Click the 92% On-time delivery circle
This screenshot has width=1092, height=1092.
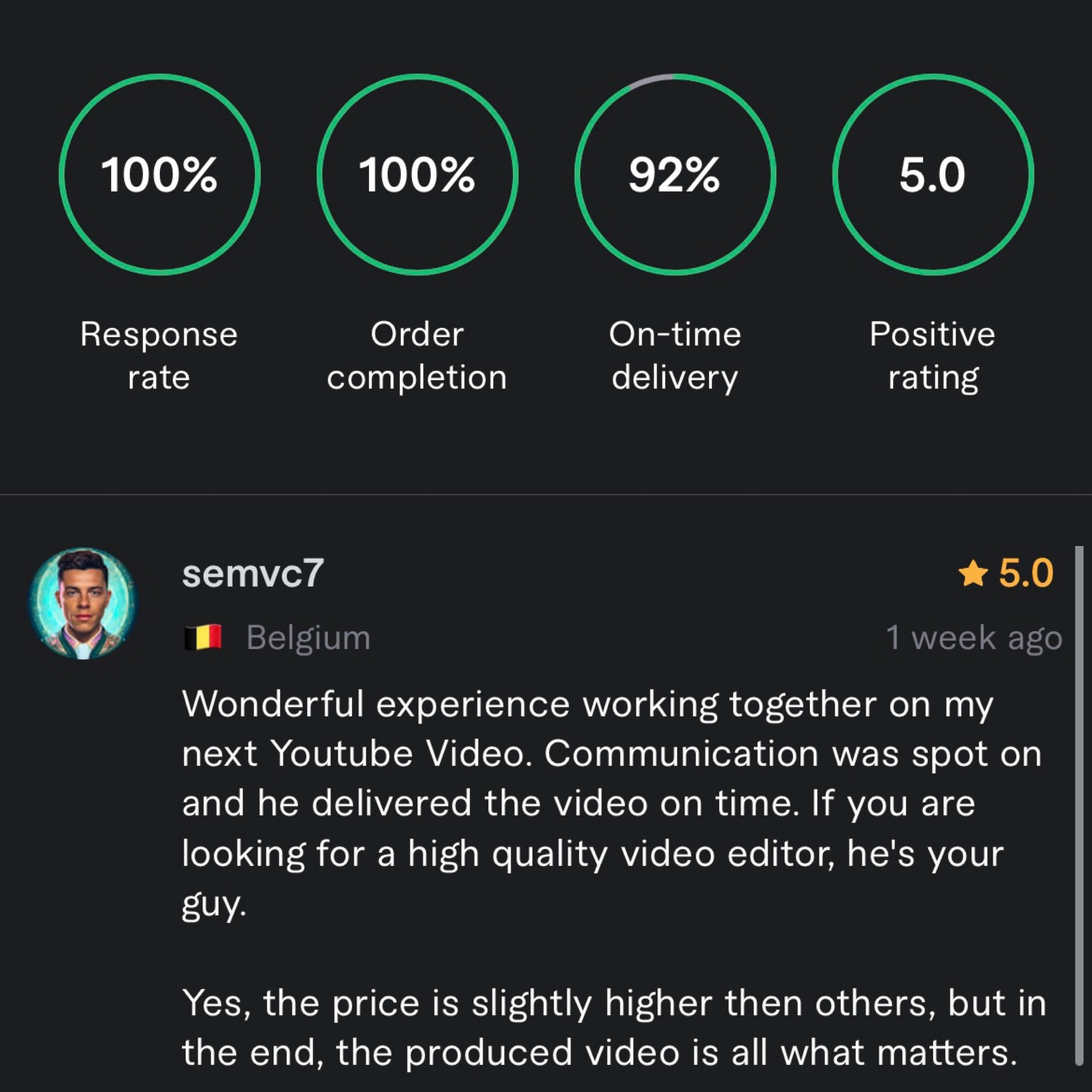click(x=675, y=175)
